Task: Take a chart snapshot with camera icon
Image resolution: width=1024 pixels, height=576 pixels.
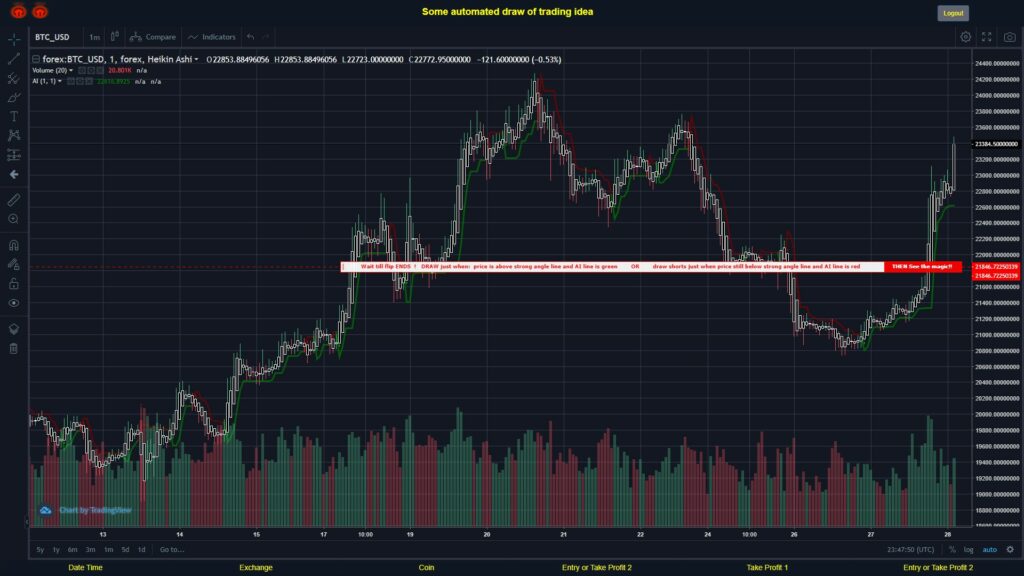Action: tap(1010, 37)
